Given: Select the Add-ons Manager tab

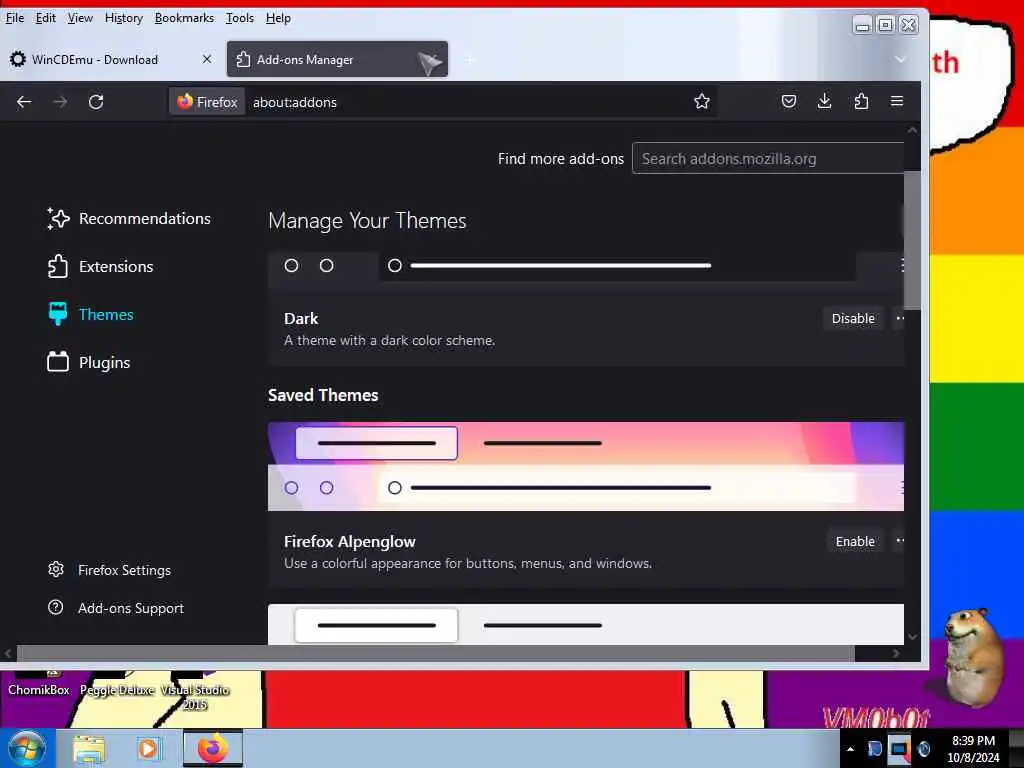Looking at the screenshot, I should click(337, 59).
